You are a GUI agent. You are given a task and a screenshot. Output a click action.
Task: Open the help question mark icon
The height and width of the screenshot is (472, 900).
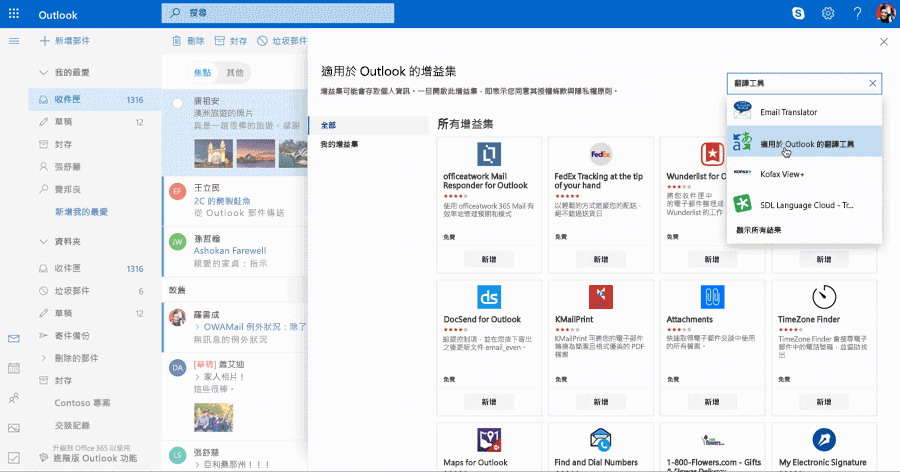[857, 13]
